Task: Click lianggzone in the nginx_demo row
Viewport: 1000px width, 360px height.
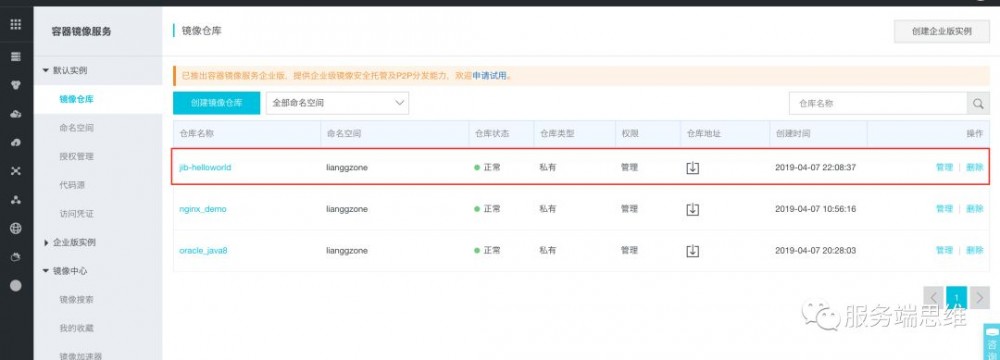Action: [347, 209]
